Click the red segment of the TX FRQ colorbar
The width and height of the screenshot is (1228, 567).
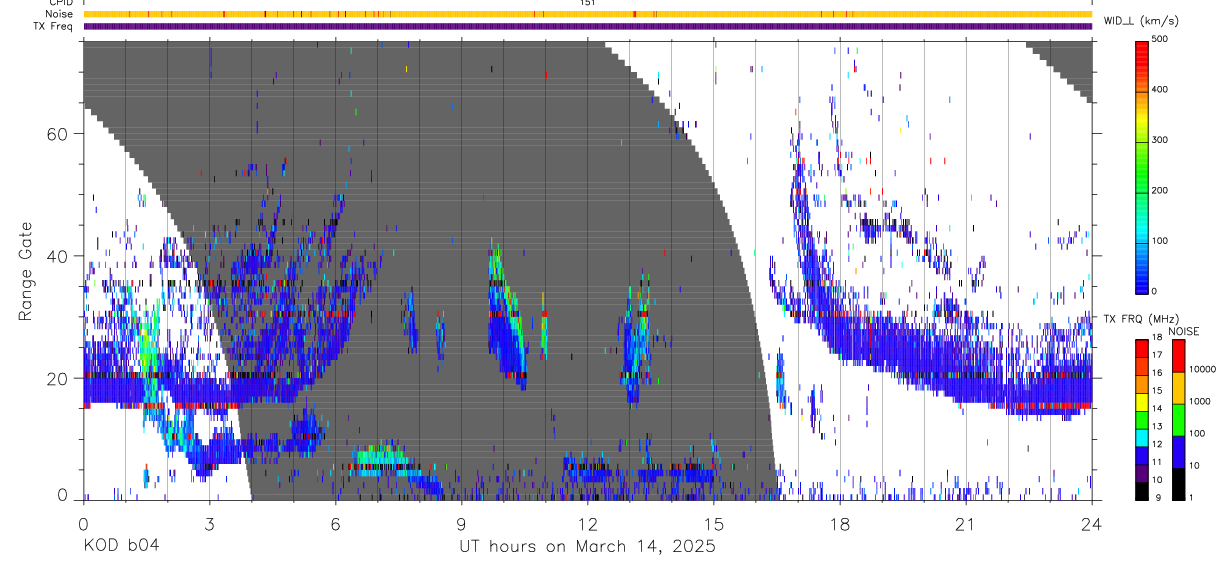(x=1141, y=348)
